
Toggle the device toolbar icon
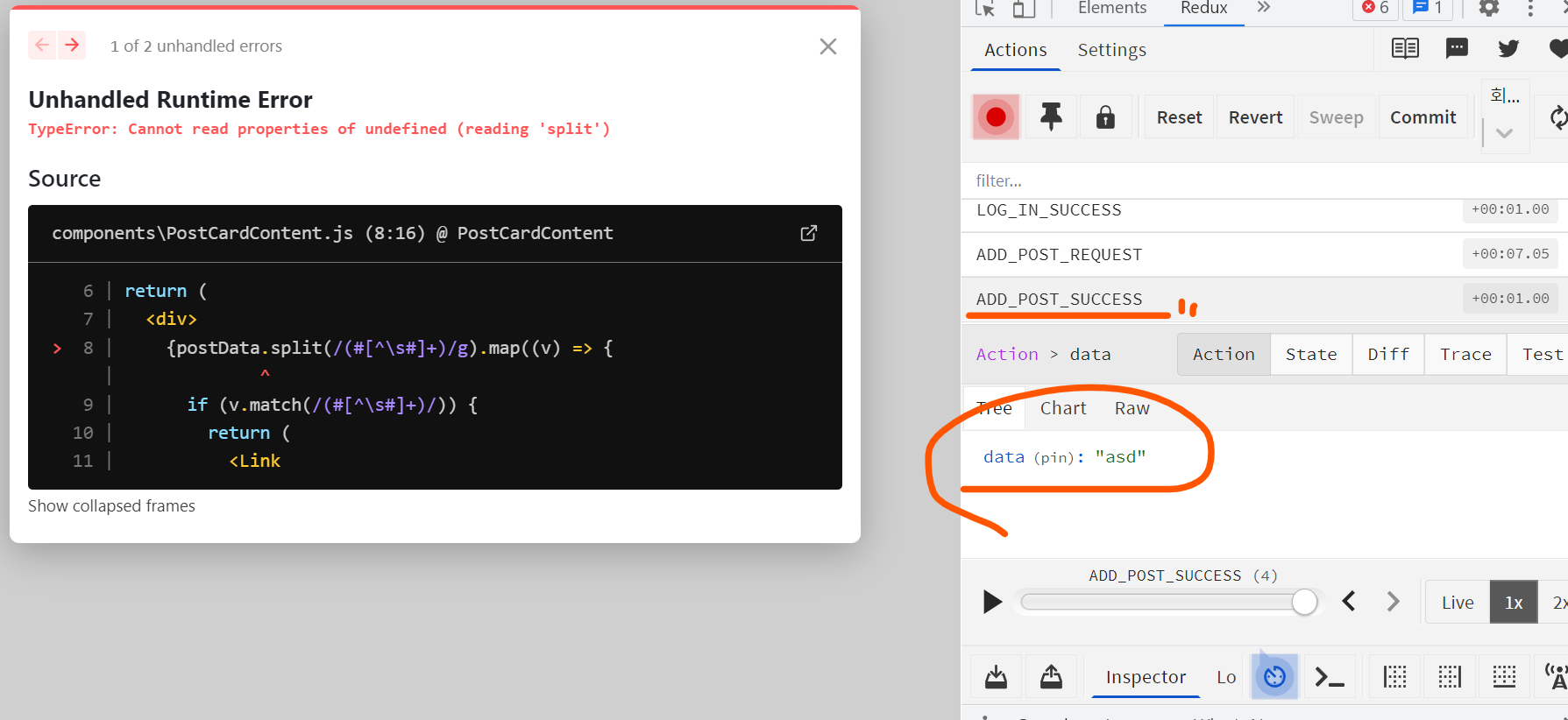click(1024, 9)
